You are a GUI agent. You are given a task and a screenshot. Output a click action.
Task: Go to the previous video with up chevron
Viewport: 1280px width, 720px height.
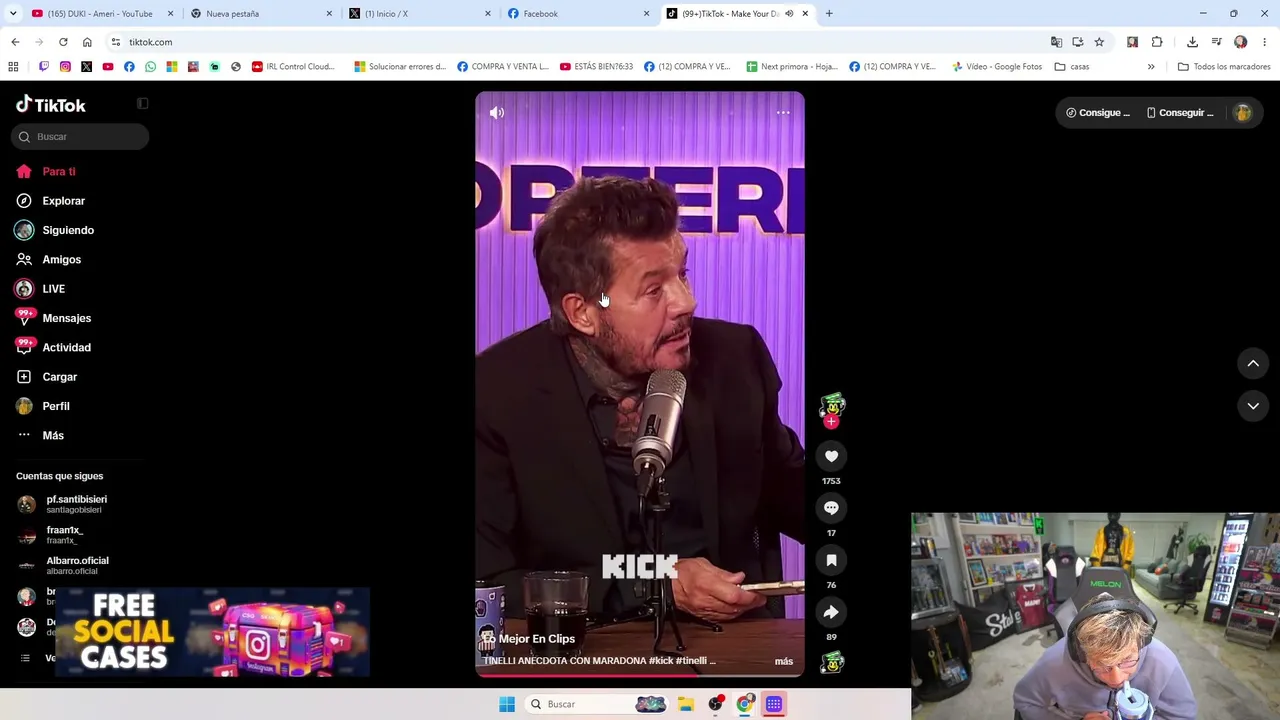click(1253, 364)
